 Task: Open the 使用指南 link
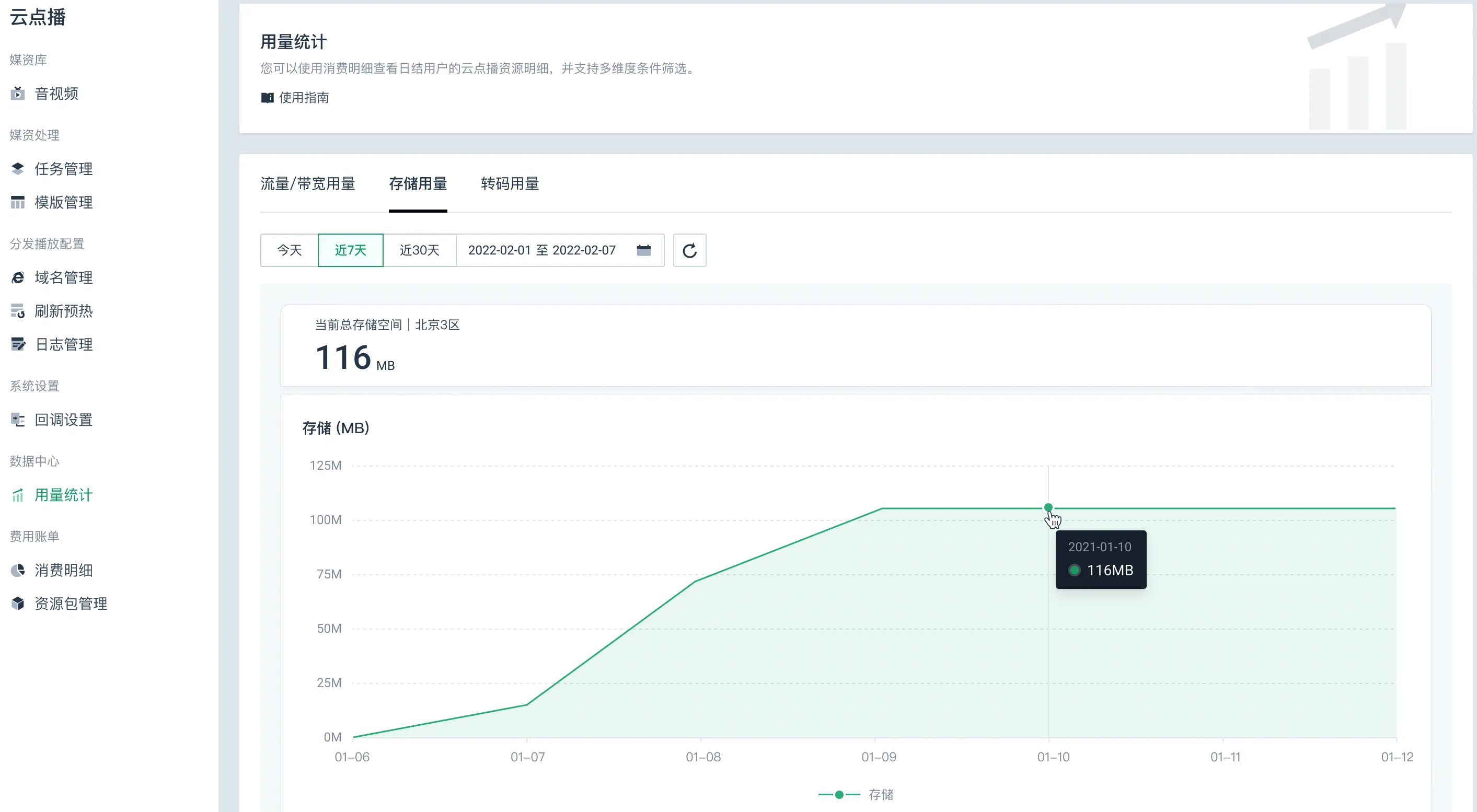(x=304, y=97)
